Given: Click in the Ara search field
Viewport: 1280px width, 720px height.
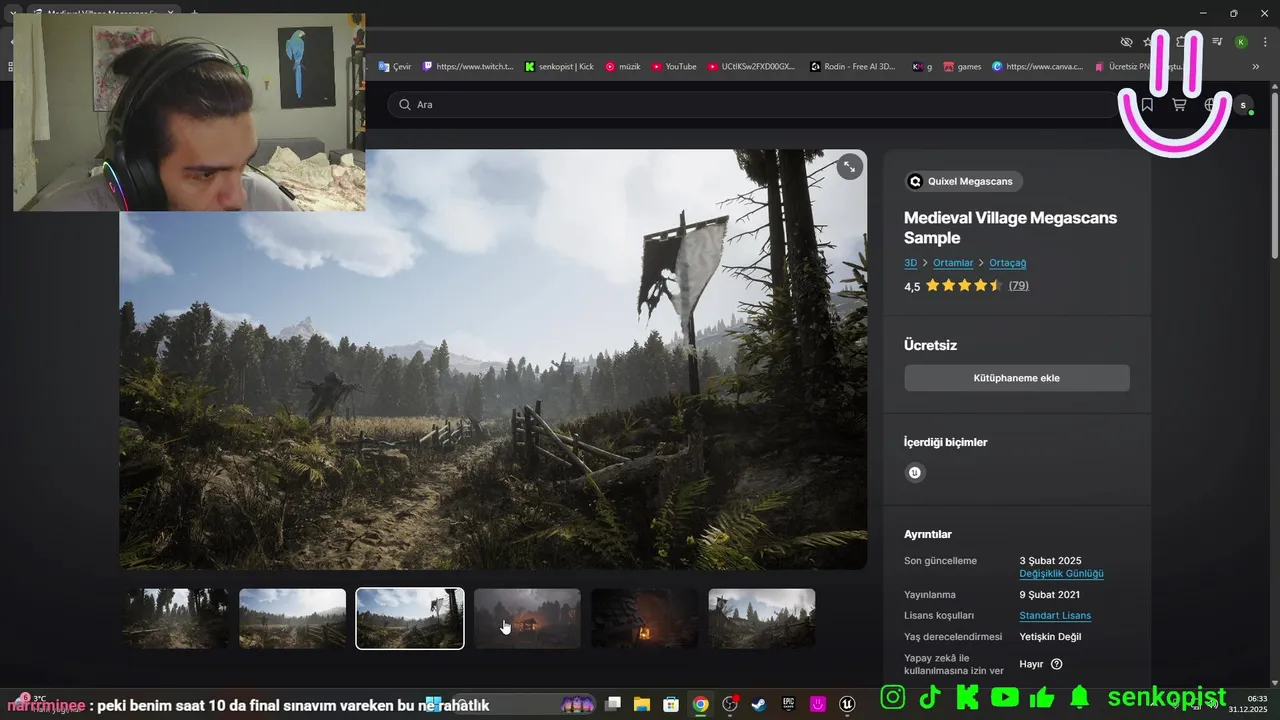Looking at the screenshot, I should (752, 105).
